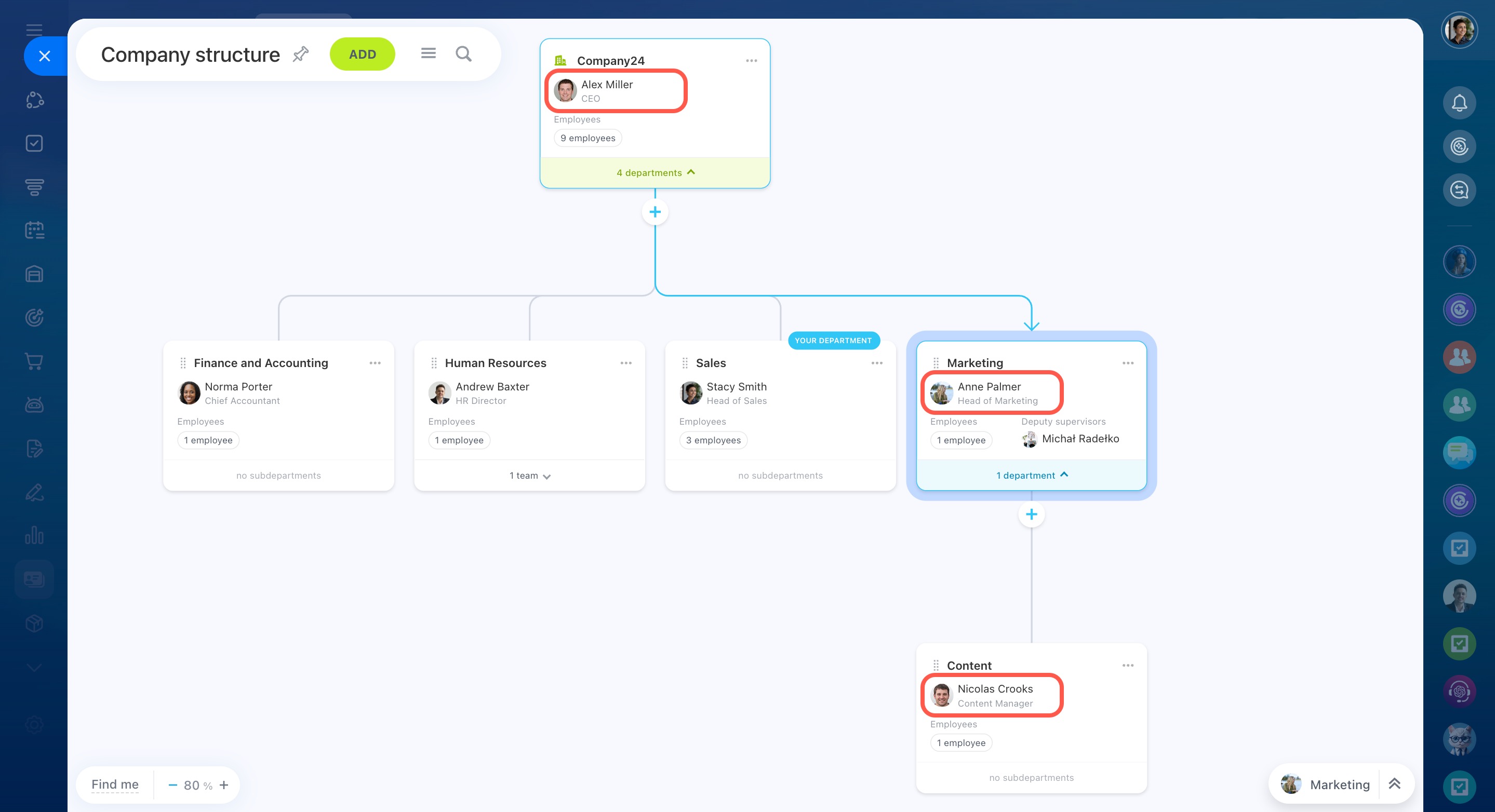Open the analytics bar chart icon
This screenshot has height=812, width=1495.
coord(34,535)
